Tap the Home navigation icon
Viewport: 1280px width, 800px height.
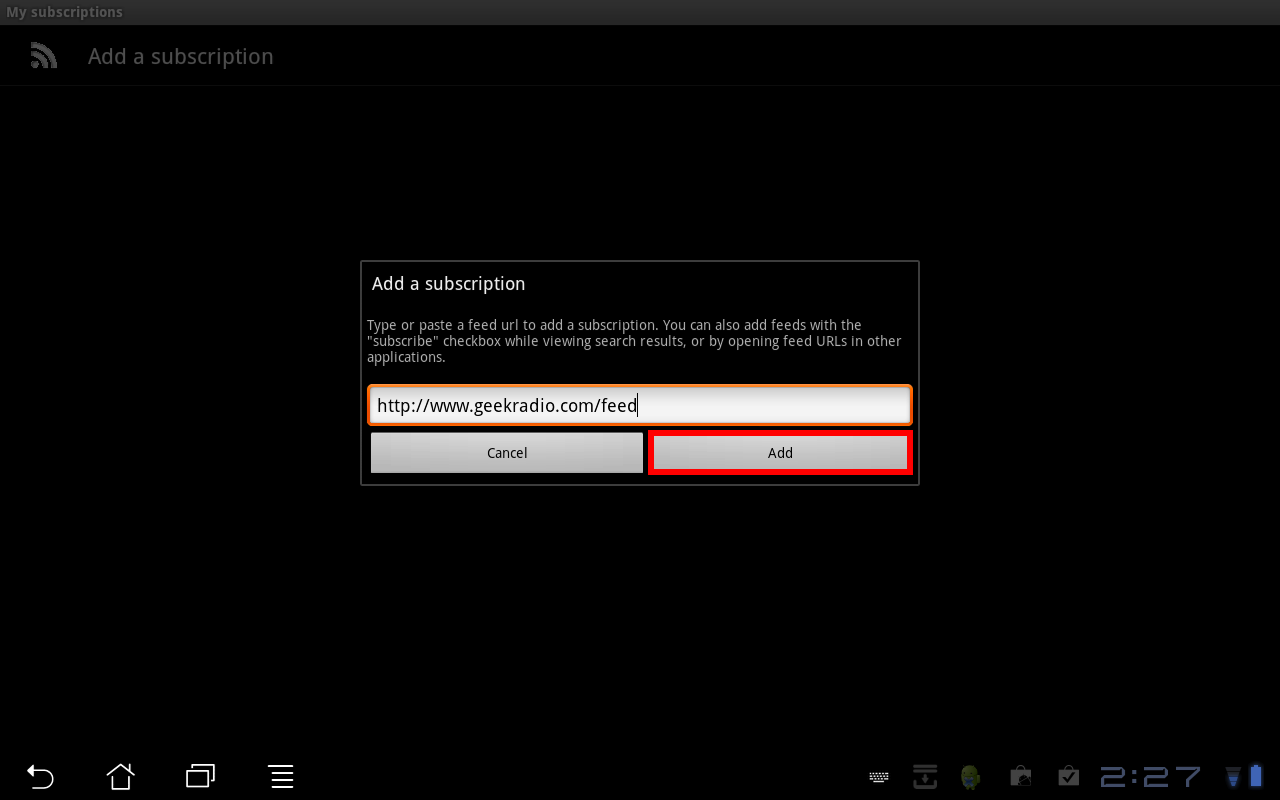[120, 776]
